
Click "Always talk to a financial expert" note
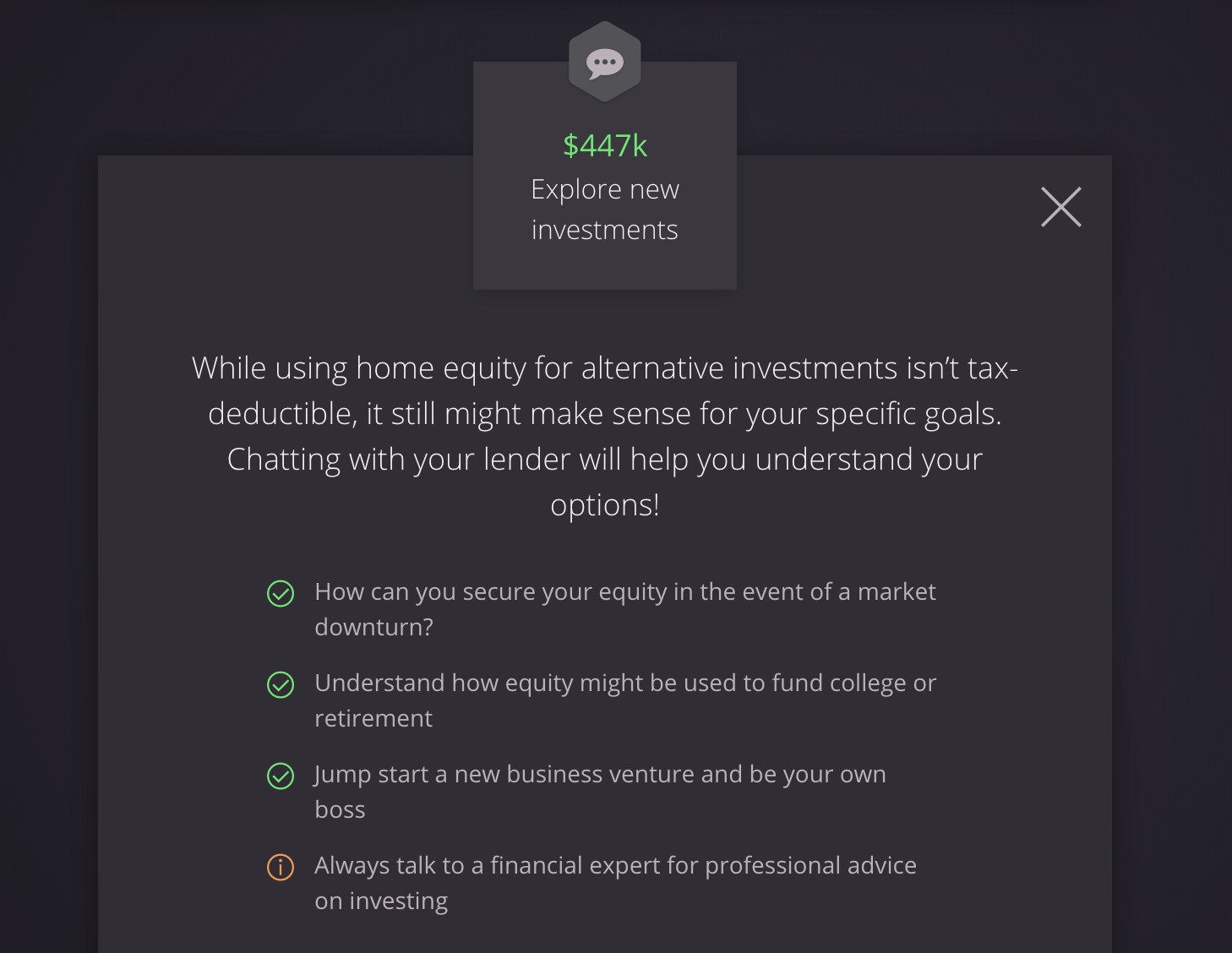click(x=615, y=866)
